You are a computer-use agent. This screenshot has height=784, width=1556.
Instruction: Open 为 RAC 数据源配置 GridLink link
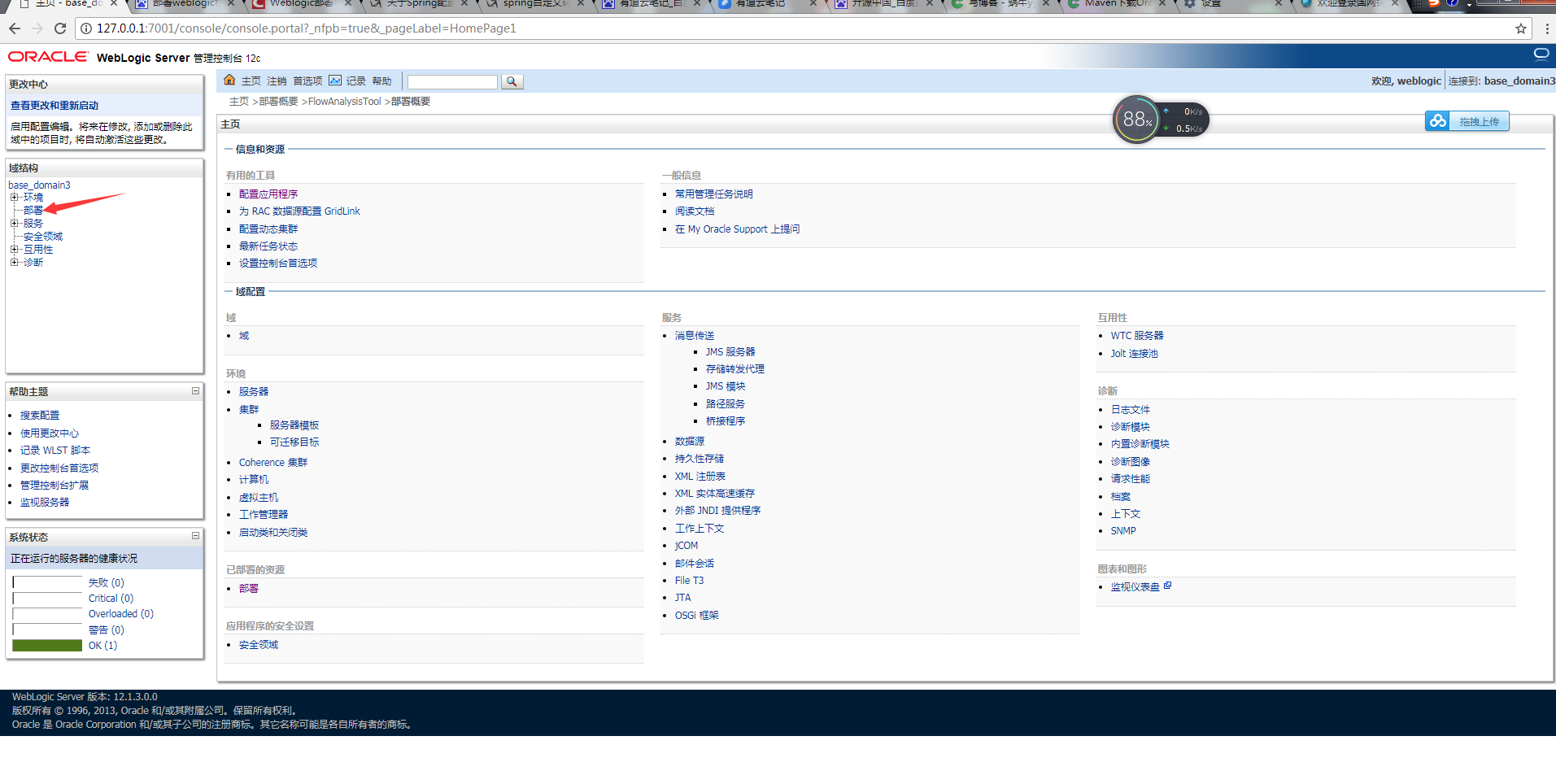point(299,211)
